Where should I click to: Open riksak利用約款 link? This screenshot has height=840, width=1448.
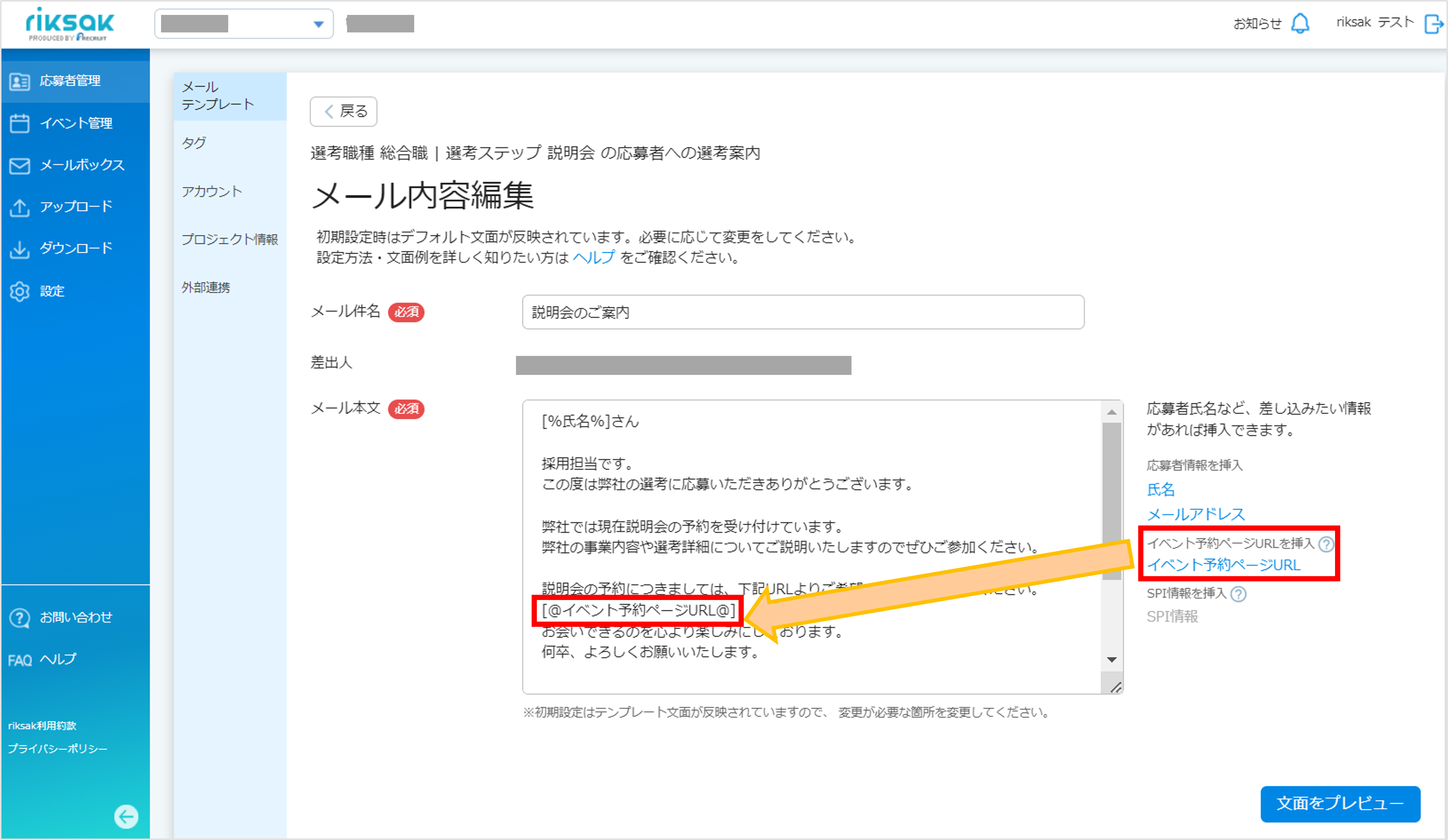[42, 726]
